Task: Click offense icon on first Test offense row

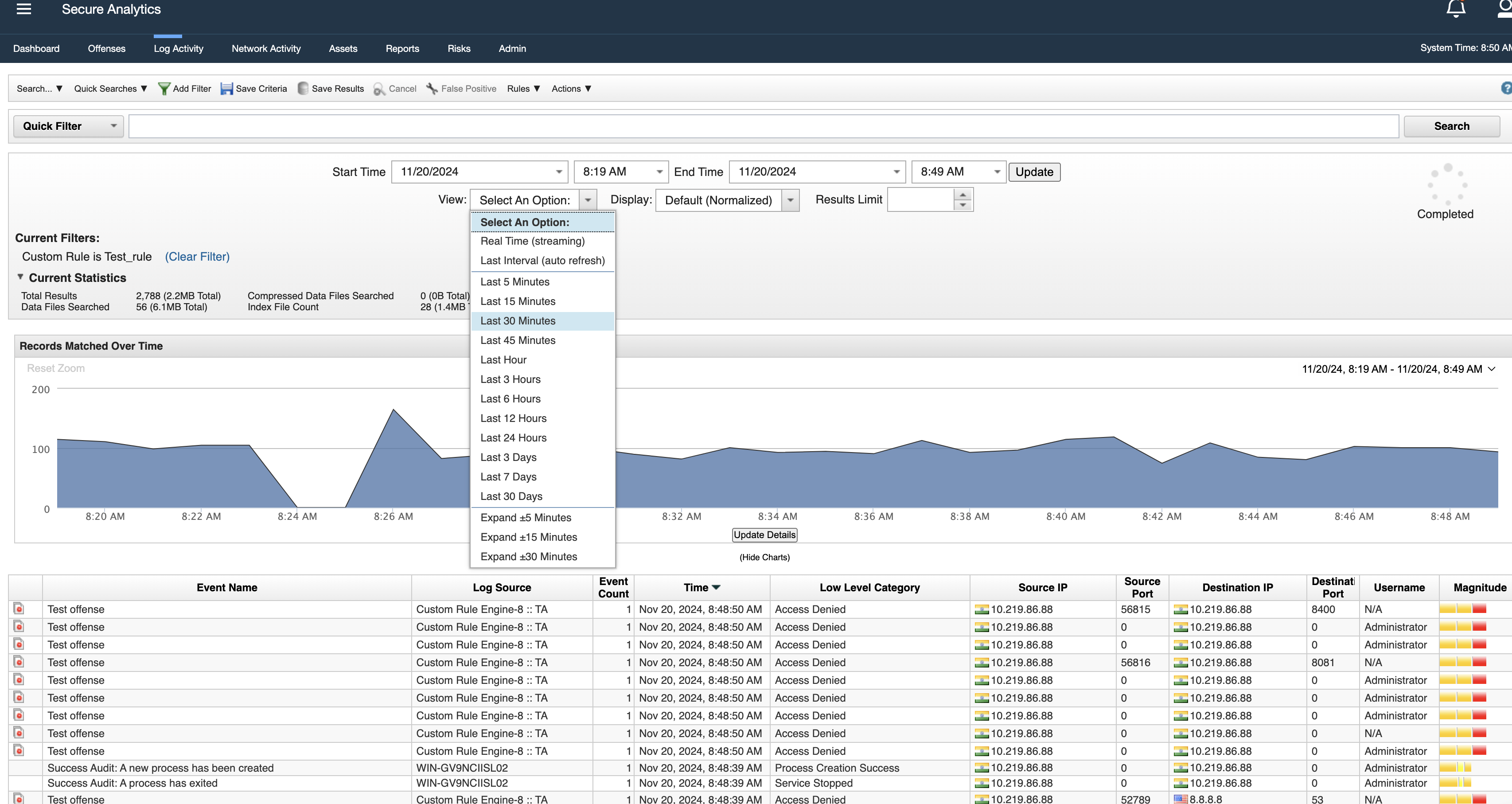Action: 19,609
